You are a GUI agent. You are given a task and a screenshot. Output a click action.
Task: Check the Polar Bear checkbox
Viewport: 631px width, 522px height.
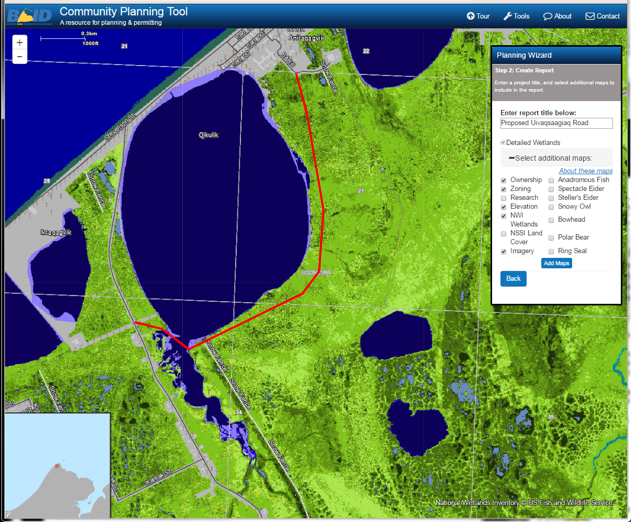pos(551,238)
